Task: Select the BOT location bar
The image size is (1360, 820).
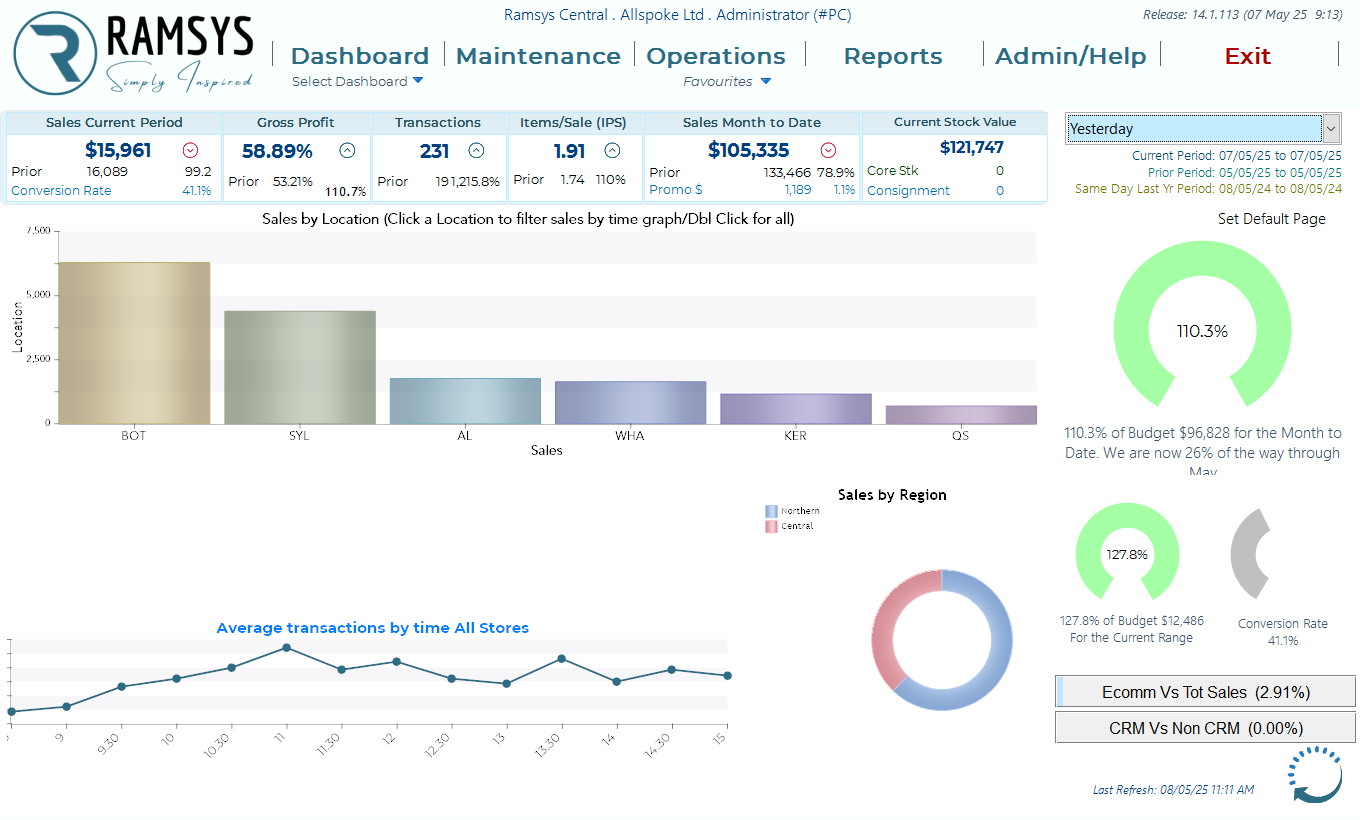Action: pyautogui.click(x=134, y=343)
